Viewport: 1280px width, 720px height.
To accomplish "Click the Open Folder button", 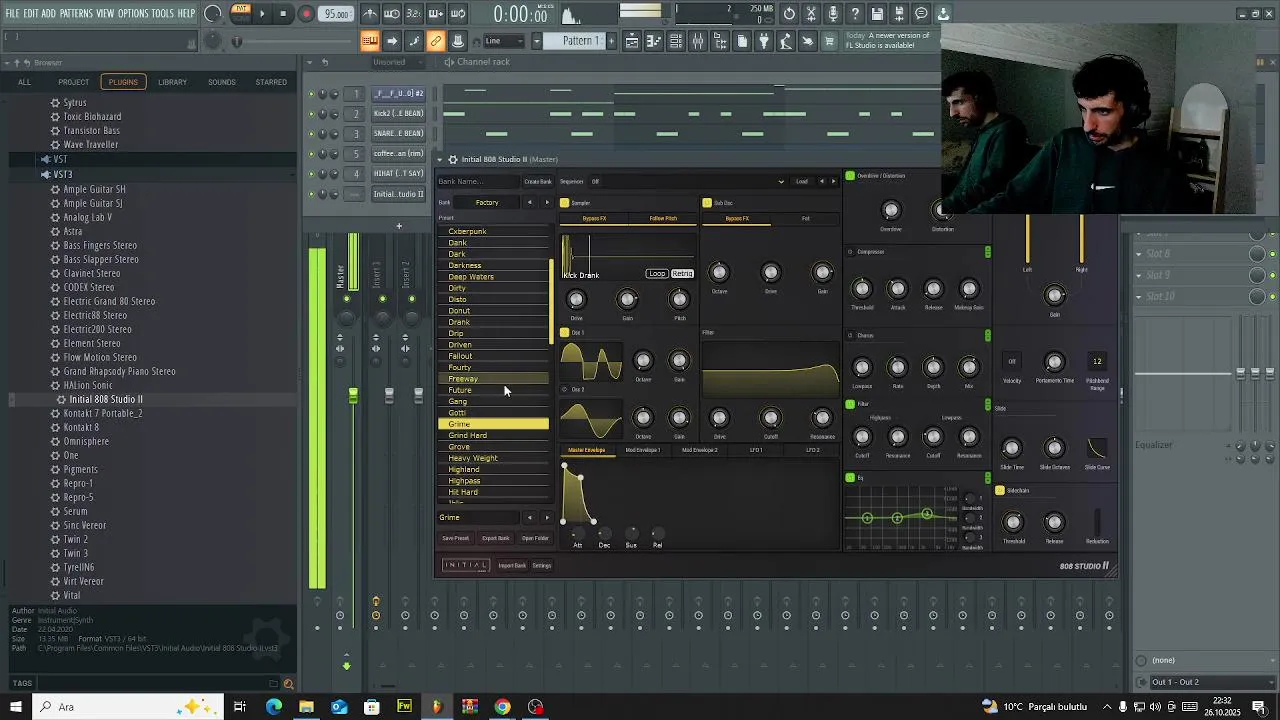I will tap(535, 539).
